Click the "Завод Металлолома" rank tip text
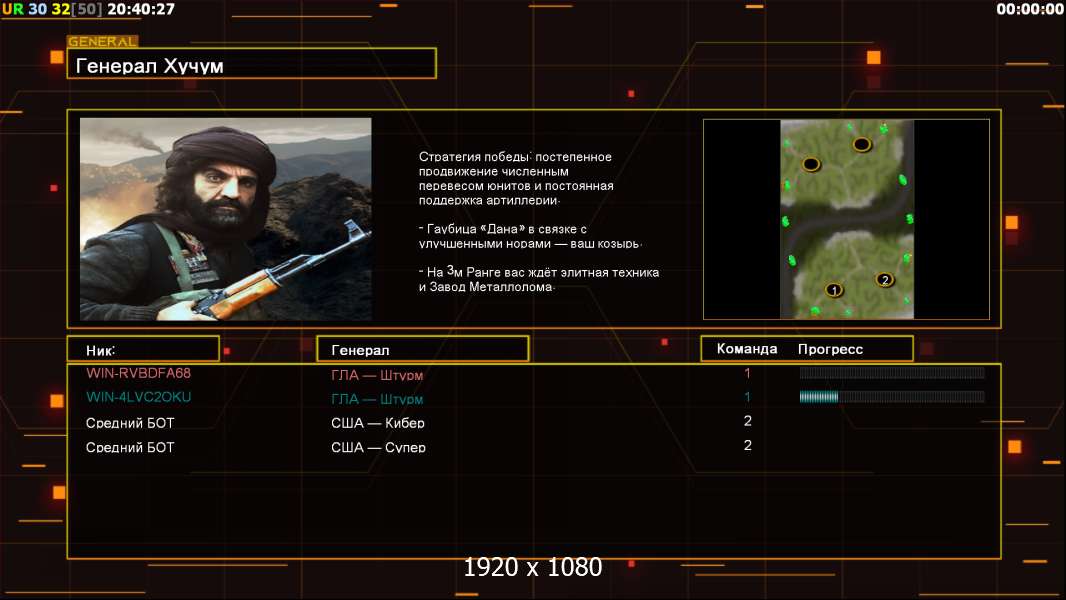Image resolution: width=1066 pixels, height=600 pixels. [x=538, y=279]
